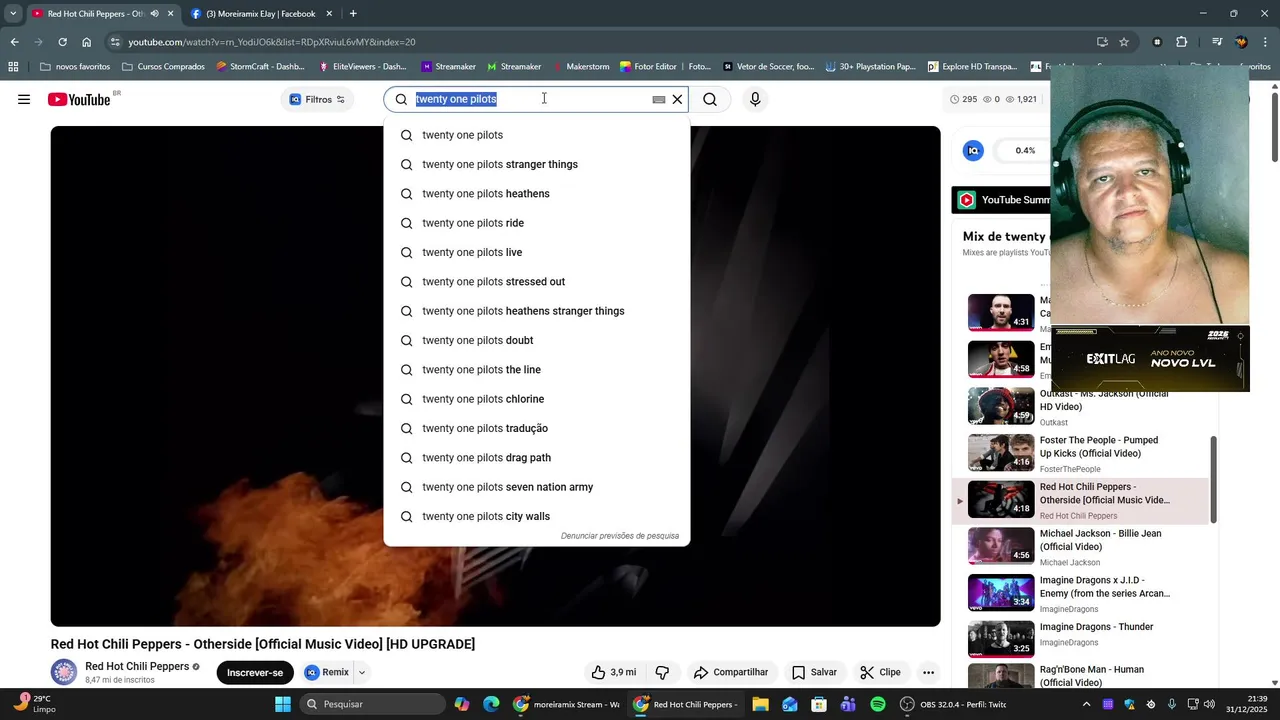Open the 'Cursos Comprados' bookmark folder
The width and height of the screenshot is (1280, 720).
tap(163, 67)
